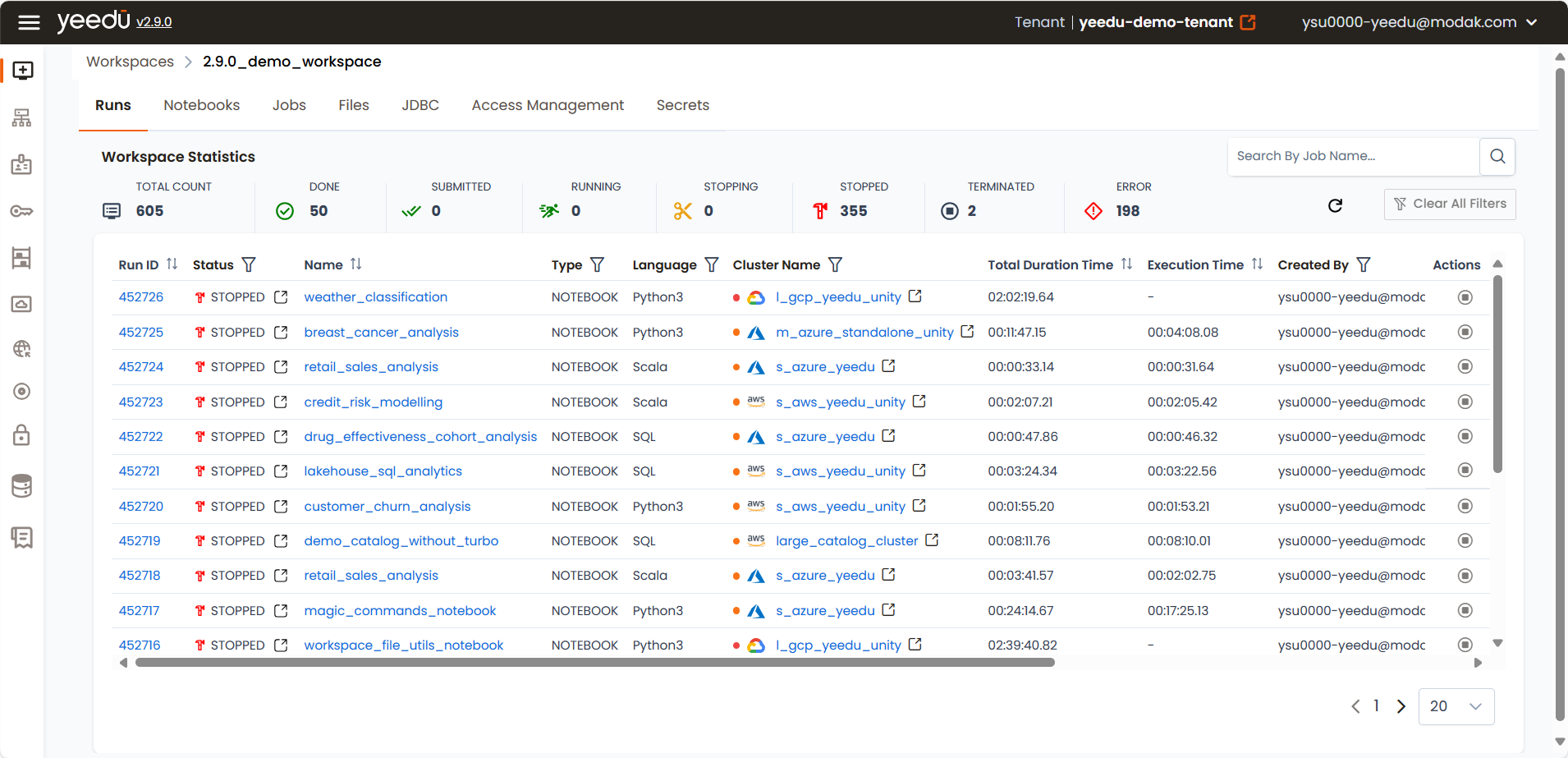Image resolution: width=1568 pixels, height=758 pixels.
Task: Open page size dropdown showing 20
Action: click(1456, 706)
